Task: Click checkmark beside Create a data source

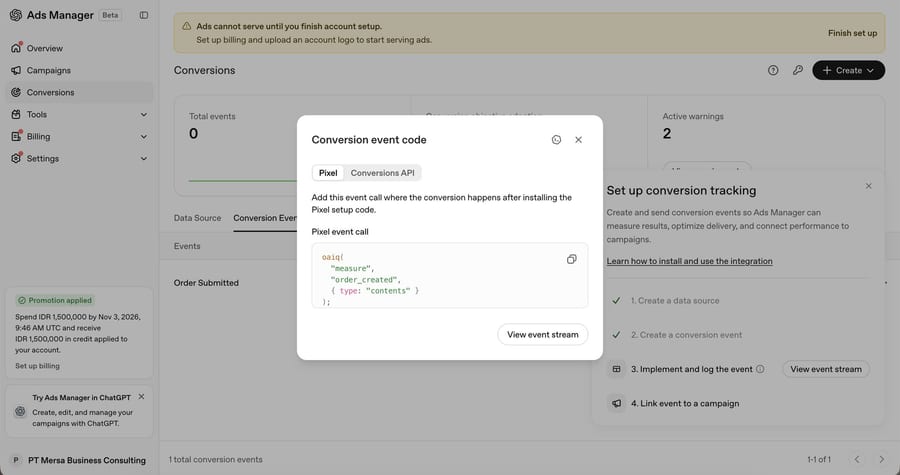Action: click(616, 301)
